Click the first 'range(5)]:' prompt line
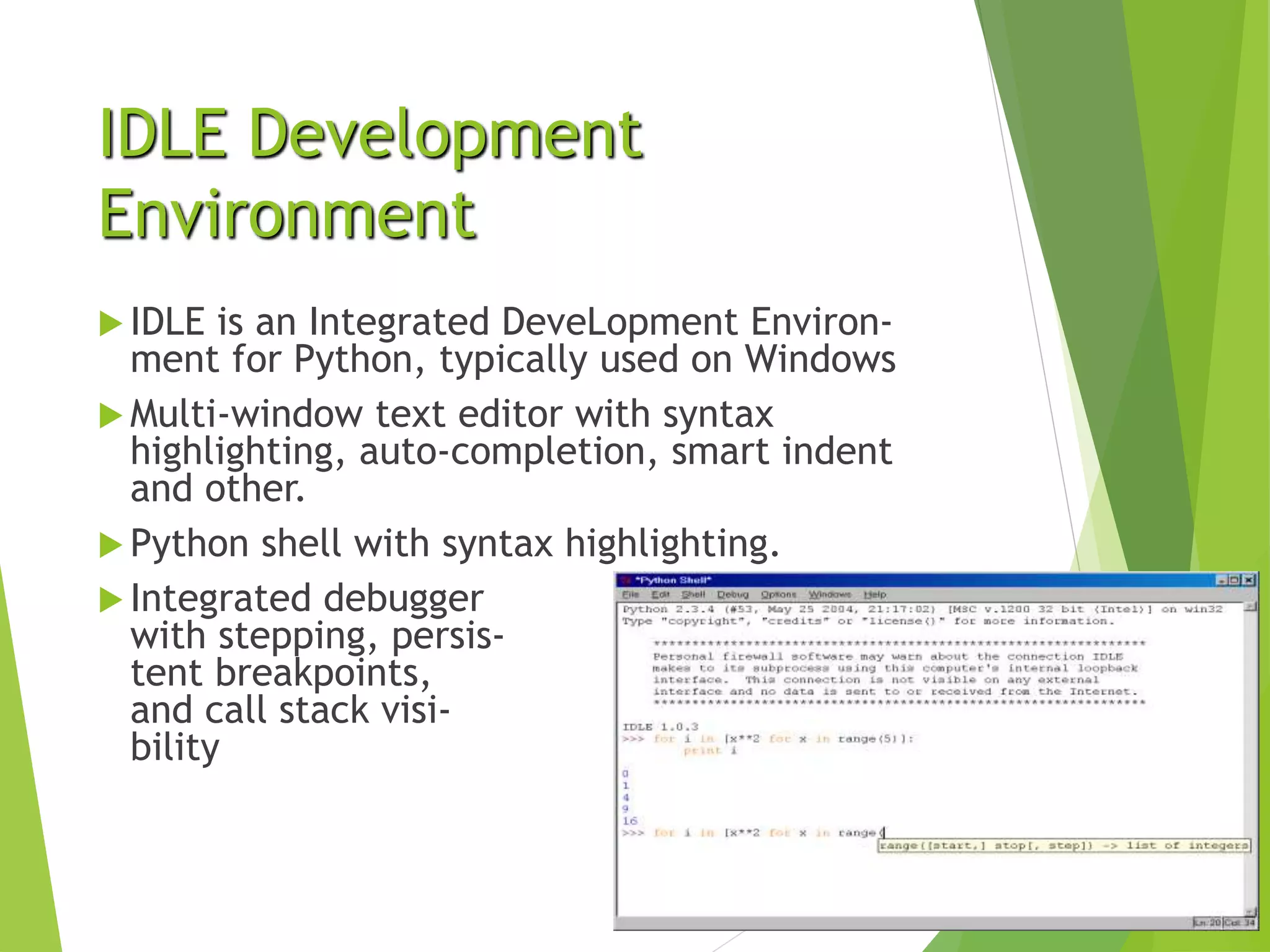 (x=768, y=739)
